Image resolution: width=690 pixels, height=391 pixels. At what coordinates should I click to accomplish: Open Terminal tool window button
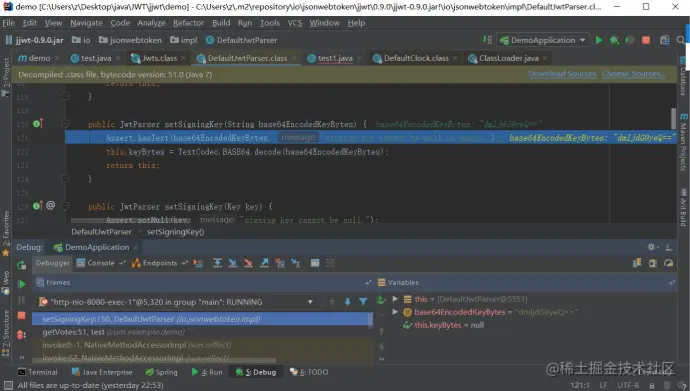pos(38,372)
